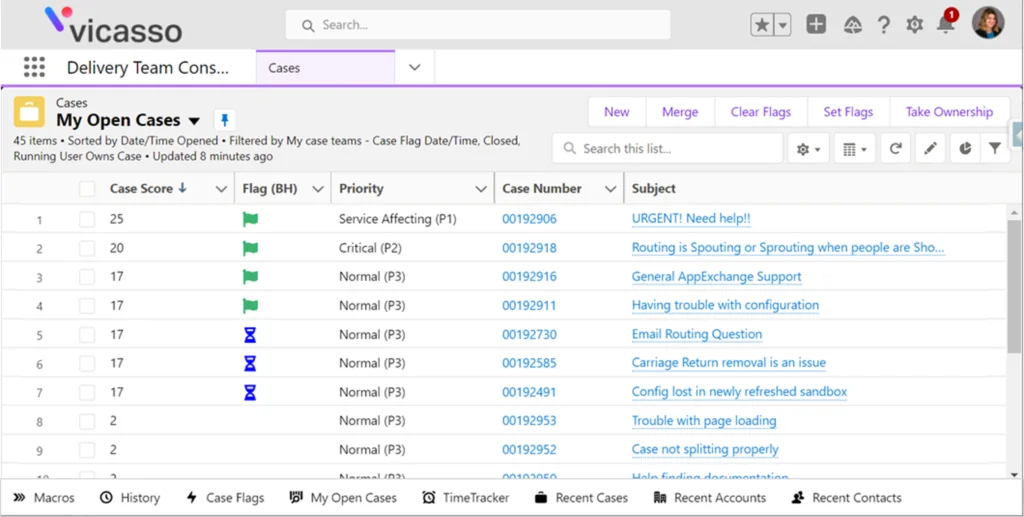
Task: Open the Display As table dropdown
Action: click(855, 149)
